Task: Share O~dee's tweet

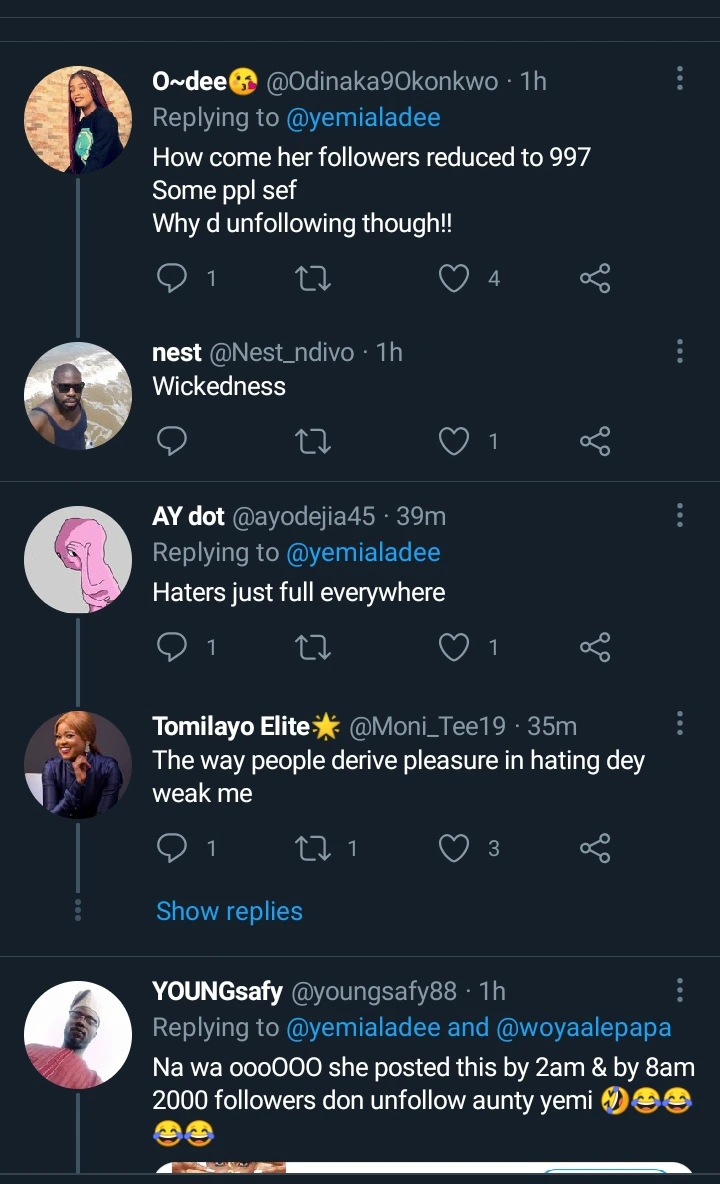Action: (x=595, y=278)
